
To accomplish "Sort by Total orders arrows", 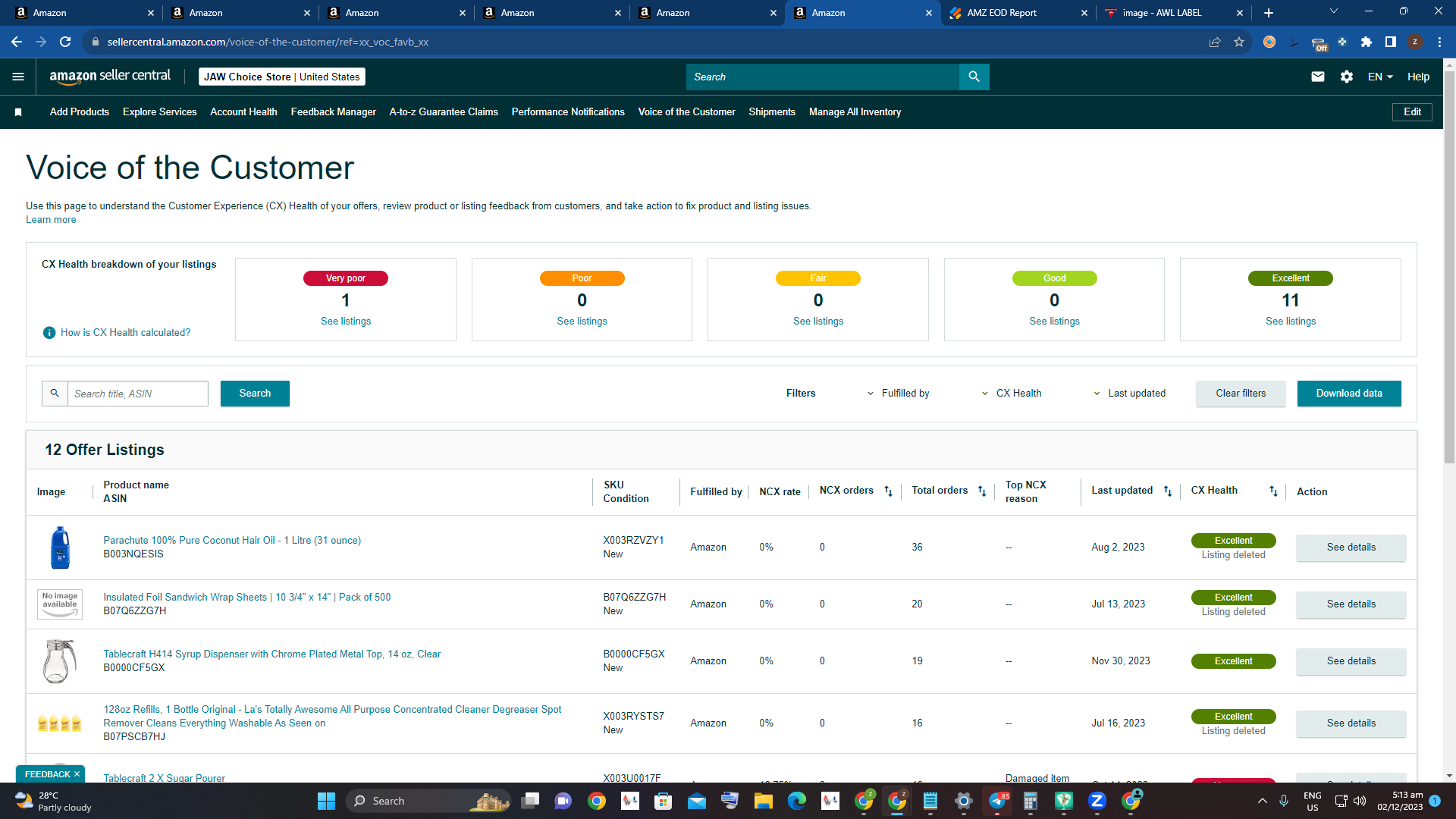I will 982,491.
